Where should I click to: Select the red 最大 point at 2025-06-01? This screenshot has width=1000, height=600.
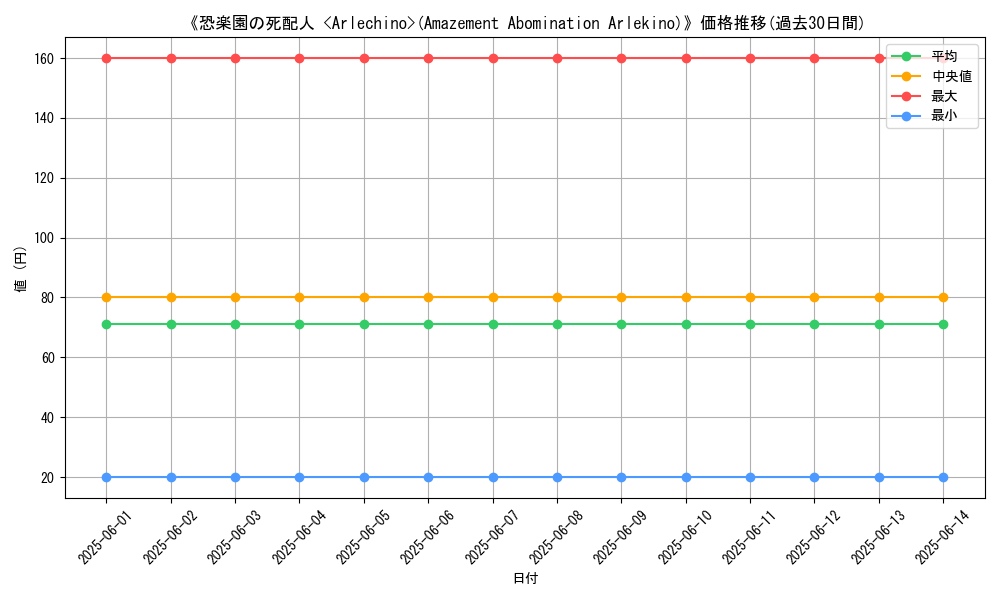107,59
